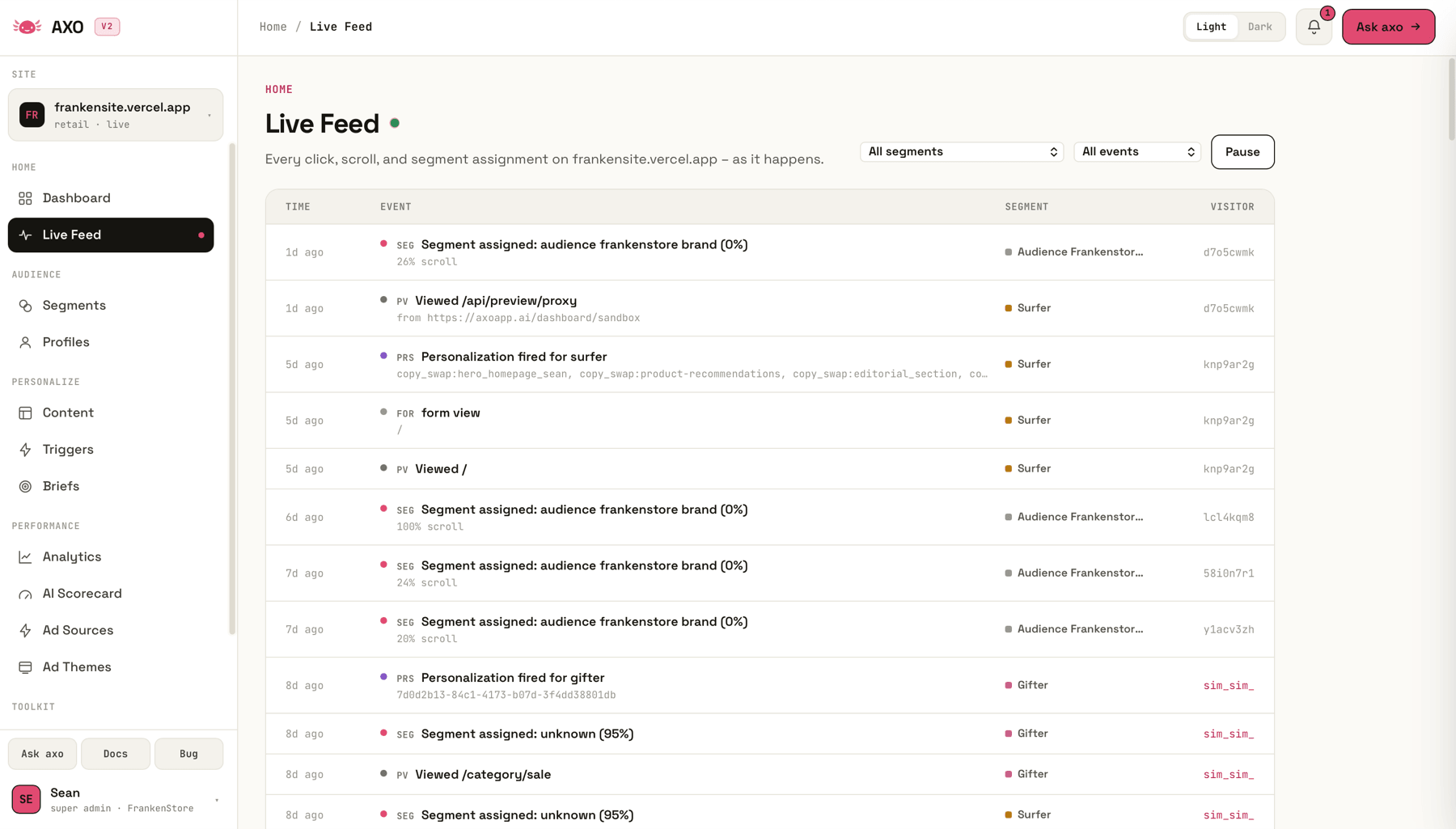Click the Content layout icon

point(26,413)
